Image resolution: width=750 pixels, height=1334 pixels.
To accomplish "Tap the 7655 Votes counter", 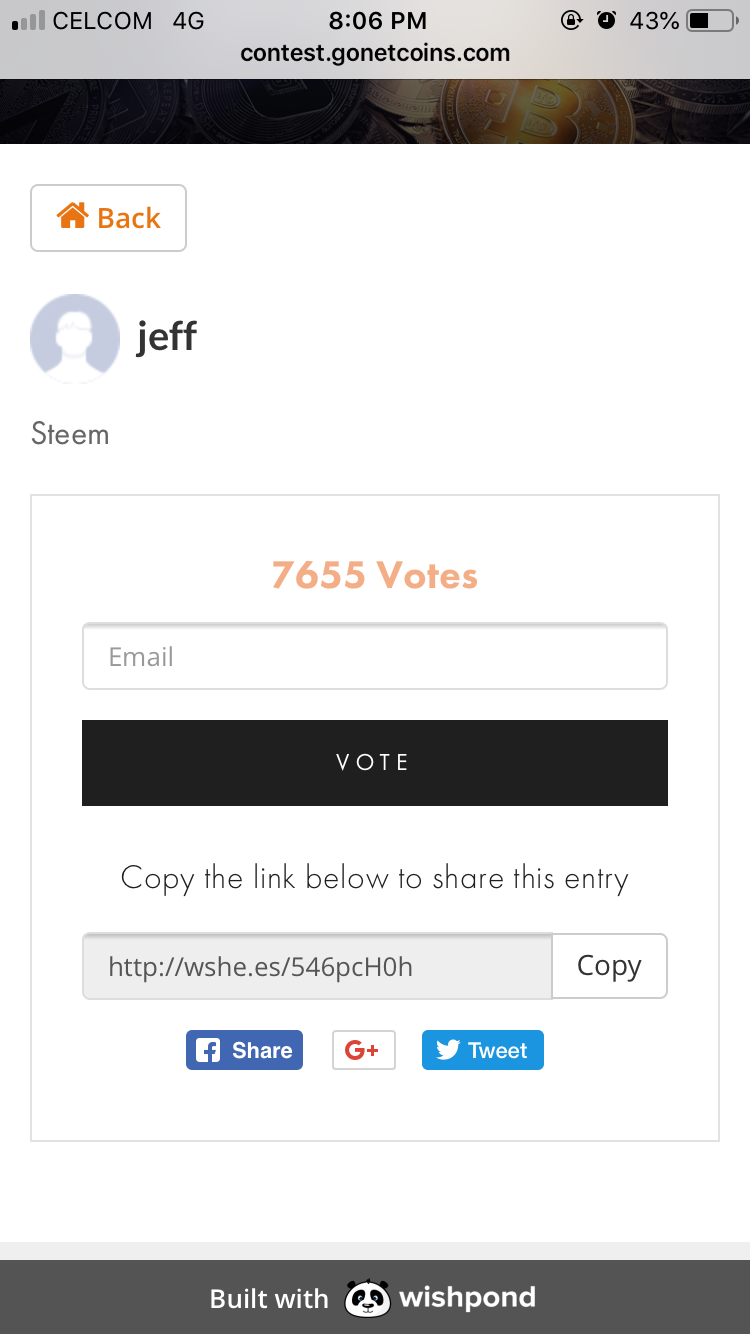I will click(374, 576).
